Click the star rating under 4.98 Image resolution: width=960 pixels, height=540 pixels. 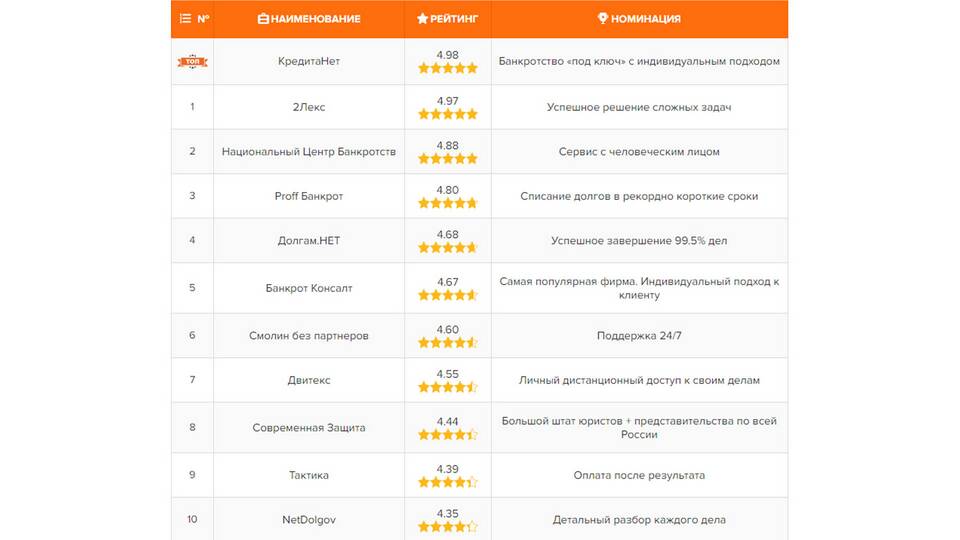(448, 68)
